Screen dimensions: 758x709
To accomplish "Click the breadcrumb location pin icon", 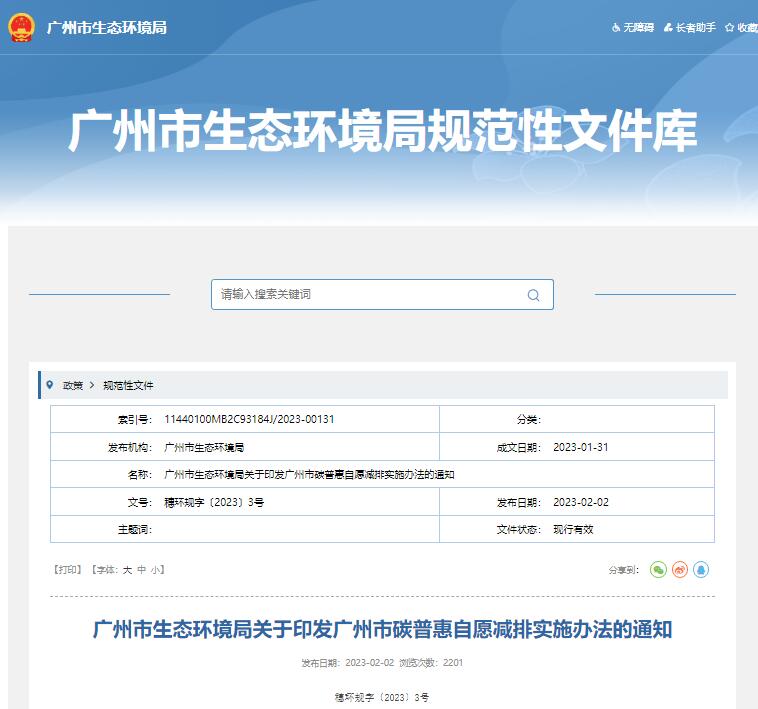I will pos(49,385).
